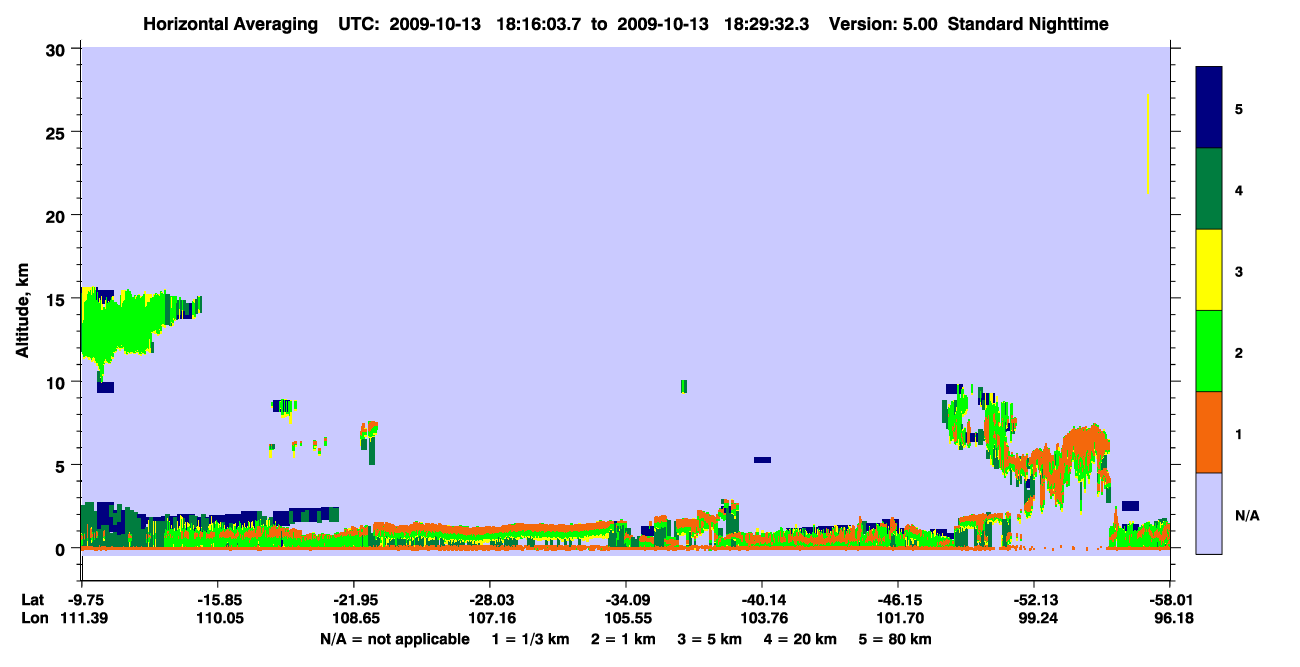Viewport: 1300px width, 667px height.
Task: Click the yellow colorbar segment labeled 3
Action: (1209, 270)
